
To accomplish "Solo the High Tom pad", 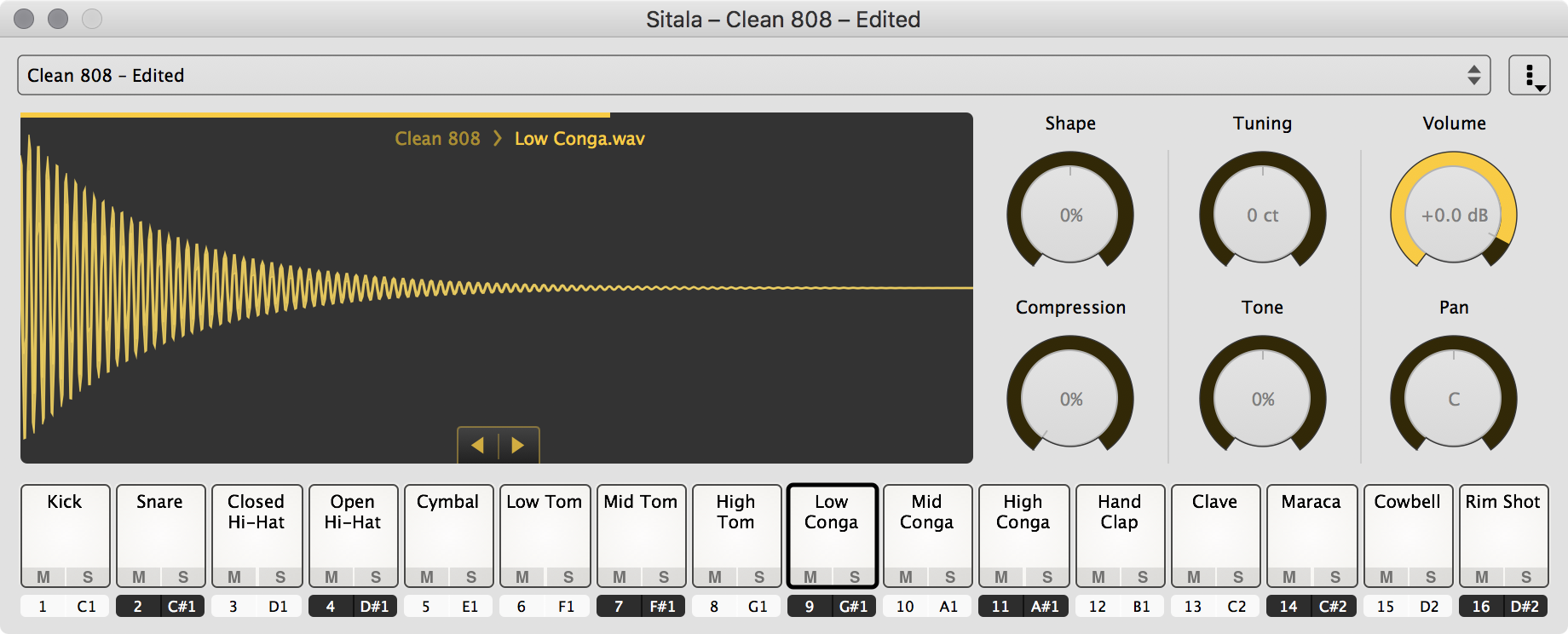I will click(759, 577).
